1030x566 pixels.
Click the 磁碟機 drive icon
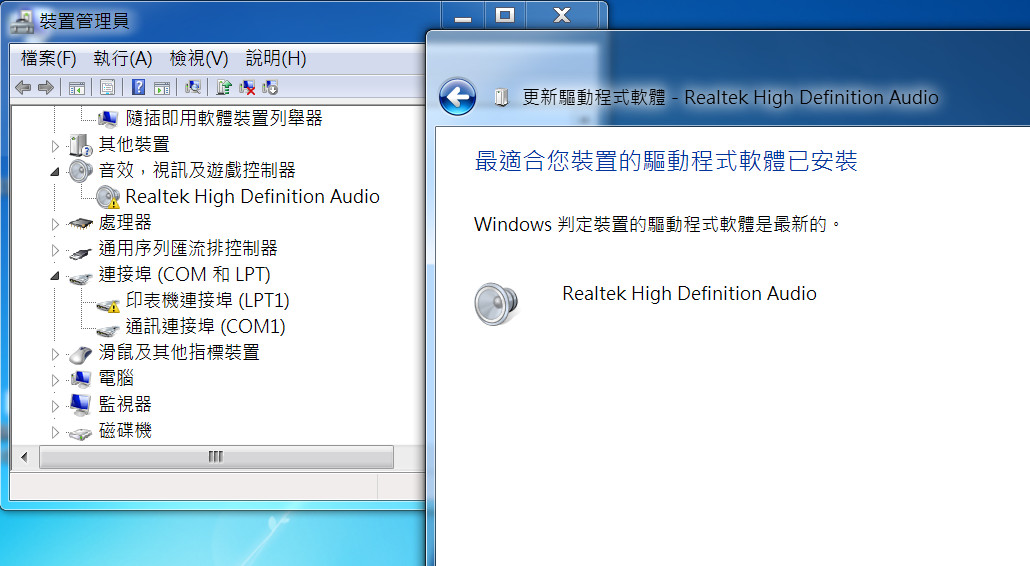[80, 433]
